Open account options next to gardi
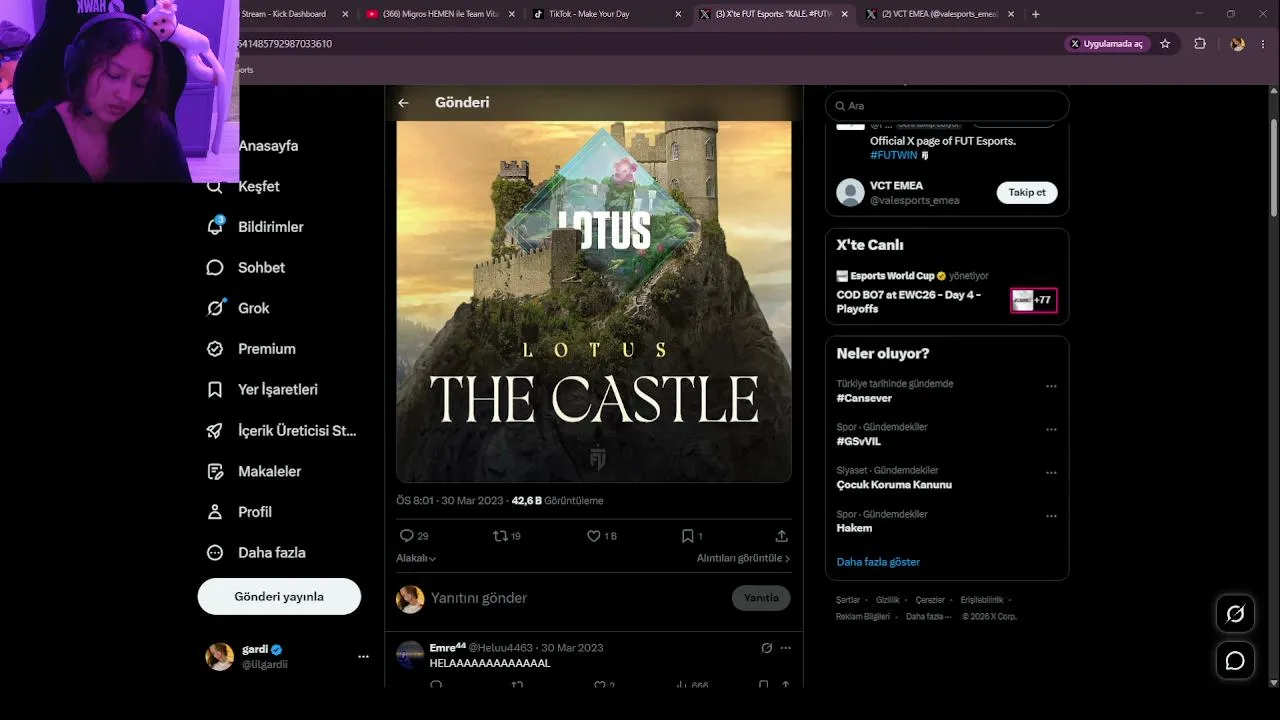This screenshot has width=1280, height=720. pos(363,657)
